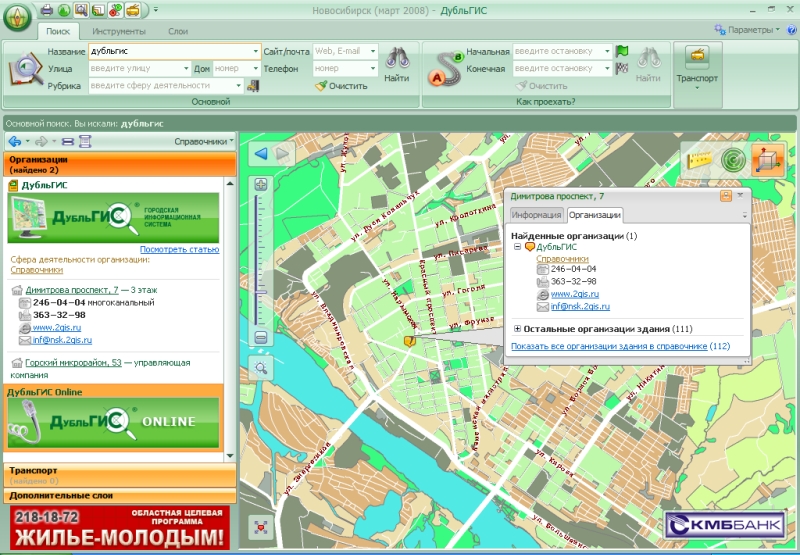Switch to the Слои ribbon tab
The height and width of the screenshot is (555, 800).
(178, 31)
